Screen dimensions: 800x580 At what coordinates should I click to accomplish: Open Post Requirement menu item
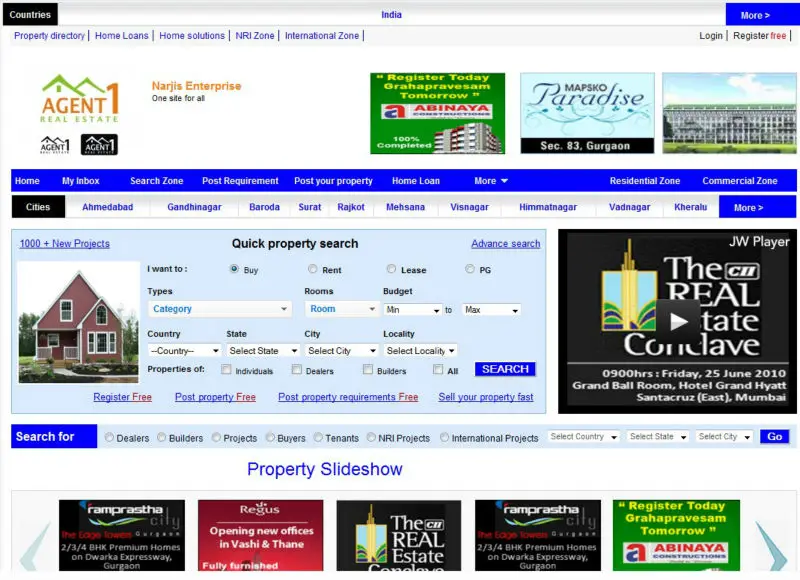pyautogui.click(x=240, y=181)
